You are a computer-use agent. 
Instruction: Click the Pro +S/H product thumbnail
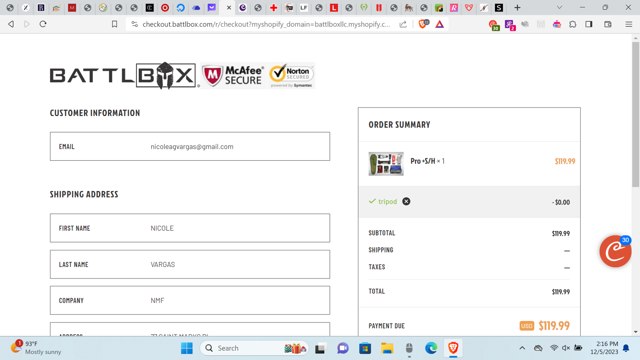(x=386, y=164)
